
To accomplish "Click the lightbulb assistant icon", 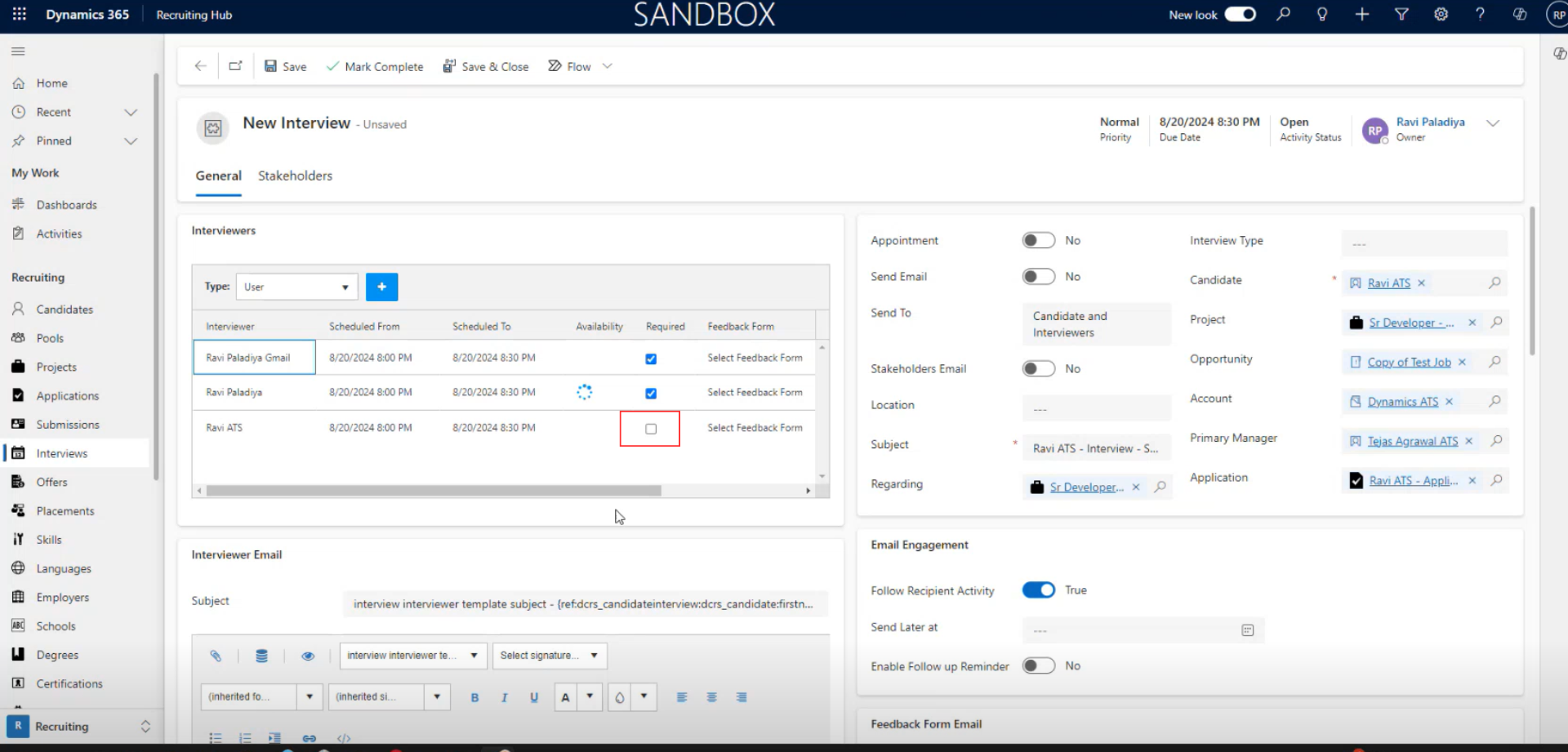I will (x=1322, y=14).
